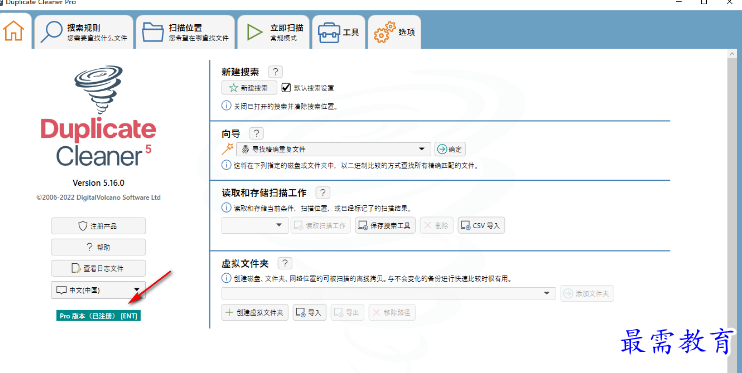Click the 注册产品 shield button

(98, 226)
